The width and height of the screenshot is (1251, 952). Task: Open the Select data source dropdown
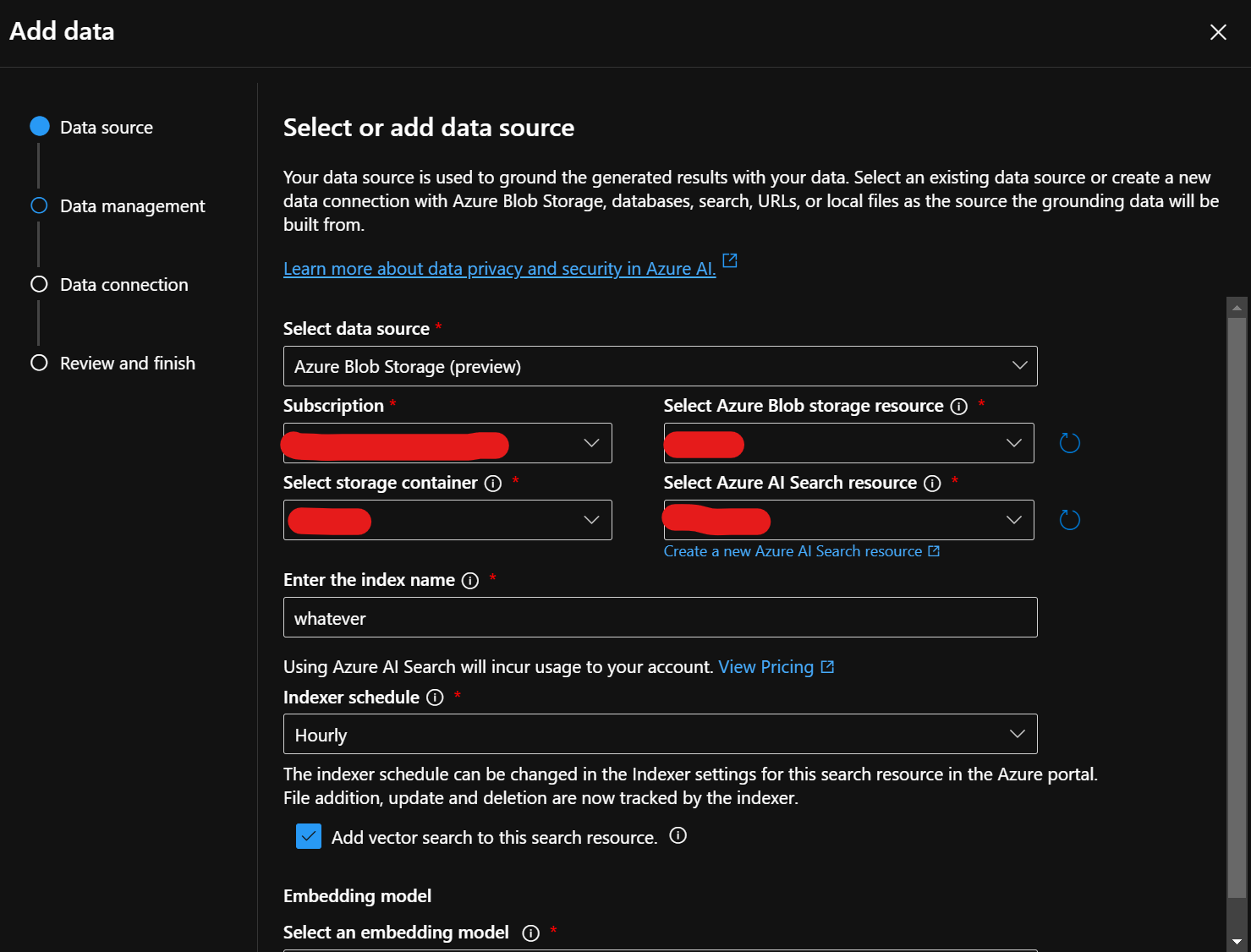pyautogui.click(x=660, y=366)
